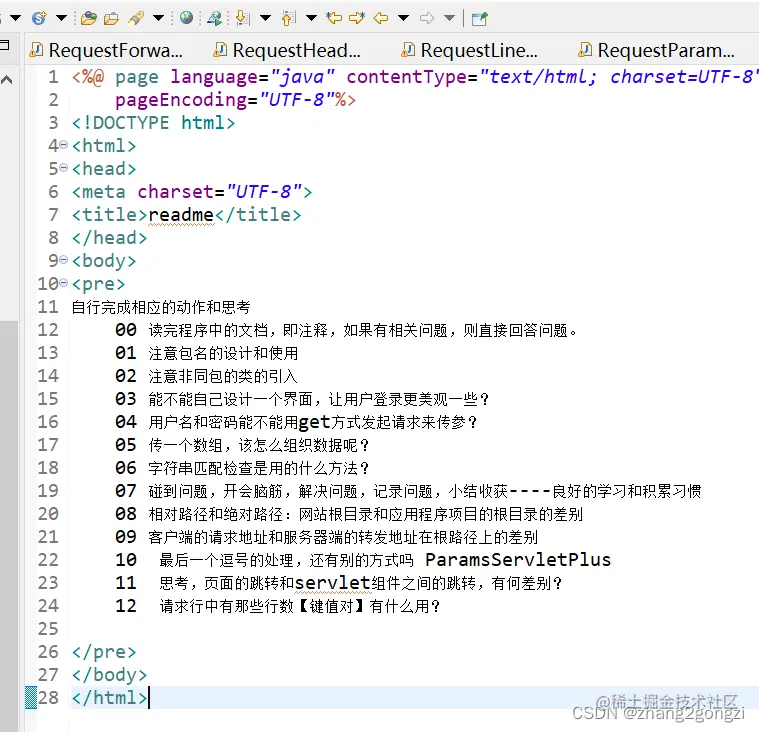Click the closing </pre> tag on line 26
Viewport: 759px width, 732px height.
pos(104,652)
